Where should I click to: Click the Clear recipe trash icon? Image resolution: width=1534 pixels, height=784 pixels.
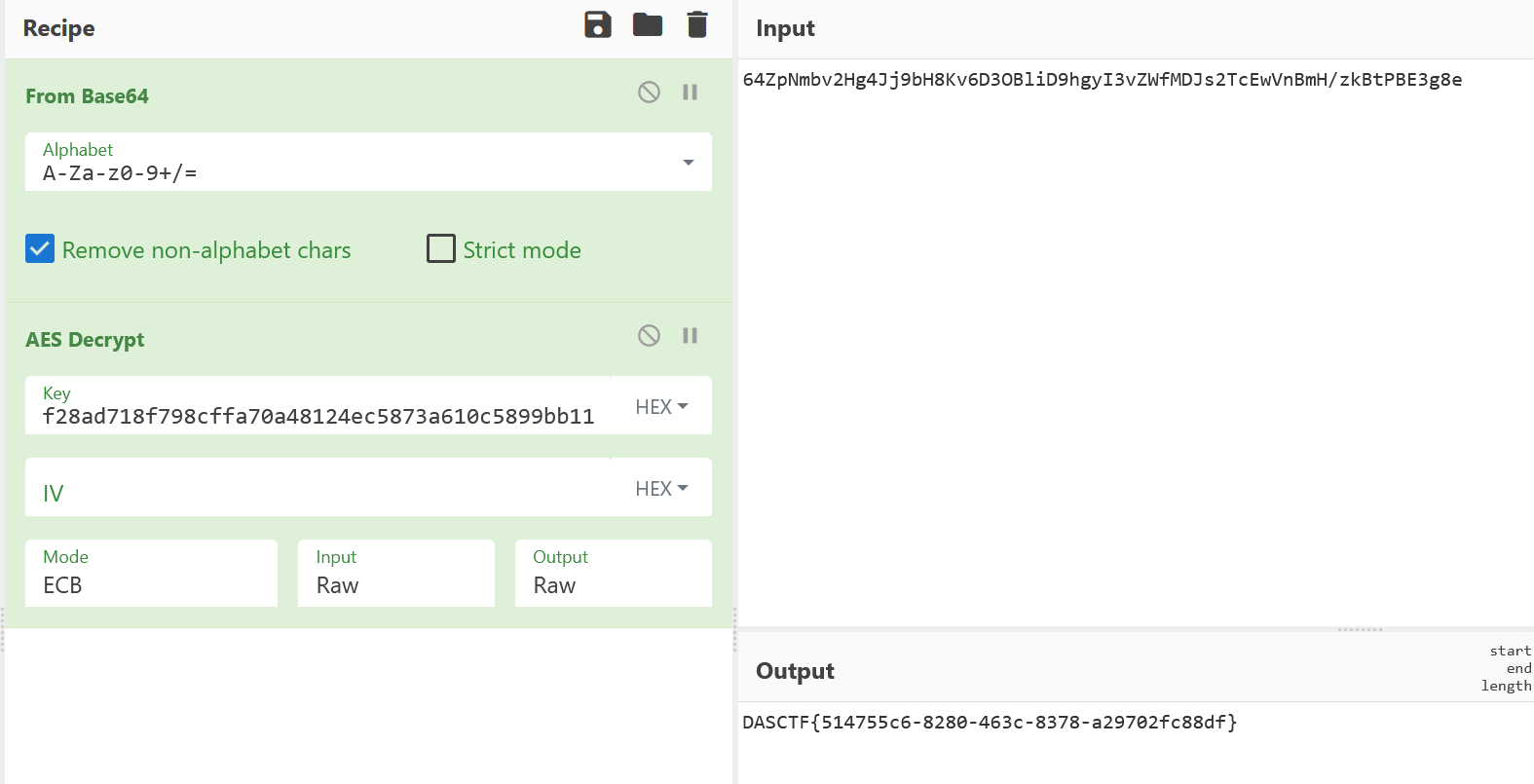coord(696,25)
